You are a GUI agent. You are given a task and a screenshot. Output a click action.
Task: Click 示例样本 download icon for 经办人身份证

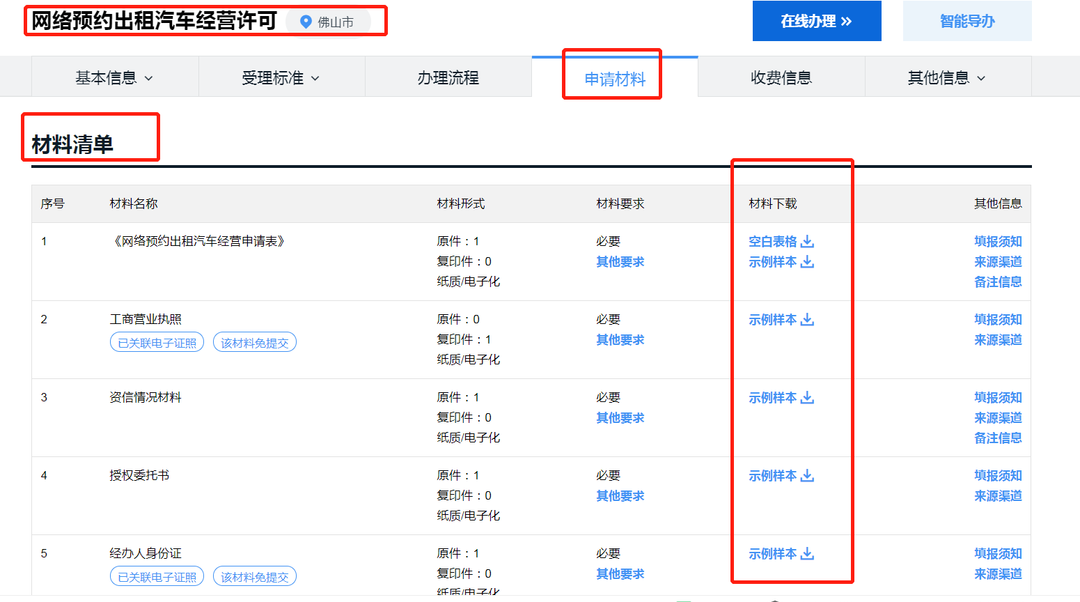click(808, 554)
